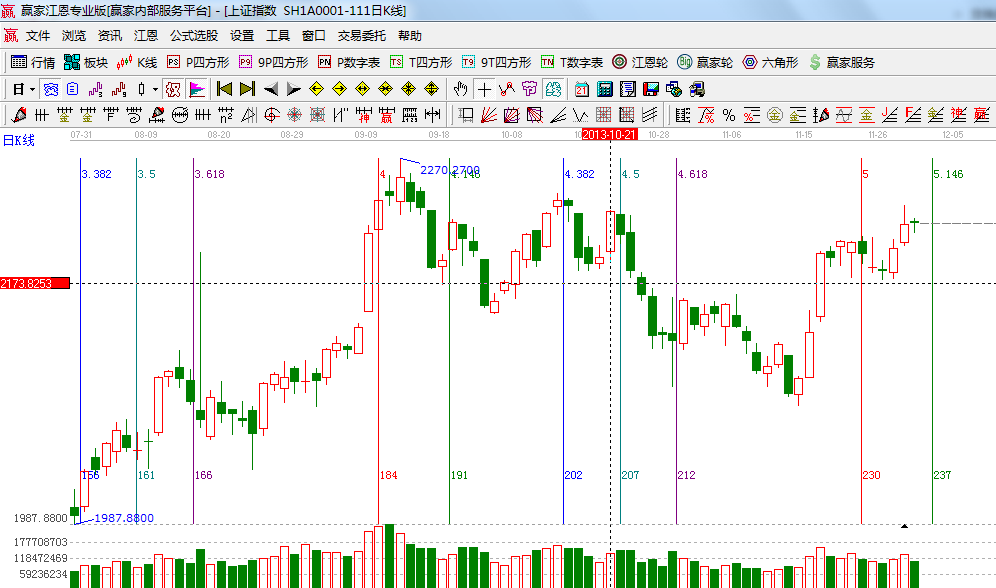996x588 pixels.
Task: Toggle the crosshair cursor button
Action: click(x=484, y=88)
